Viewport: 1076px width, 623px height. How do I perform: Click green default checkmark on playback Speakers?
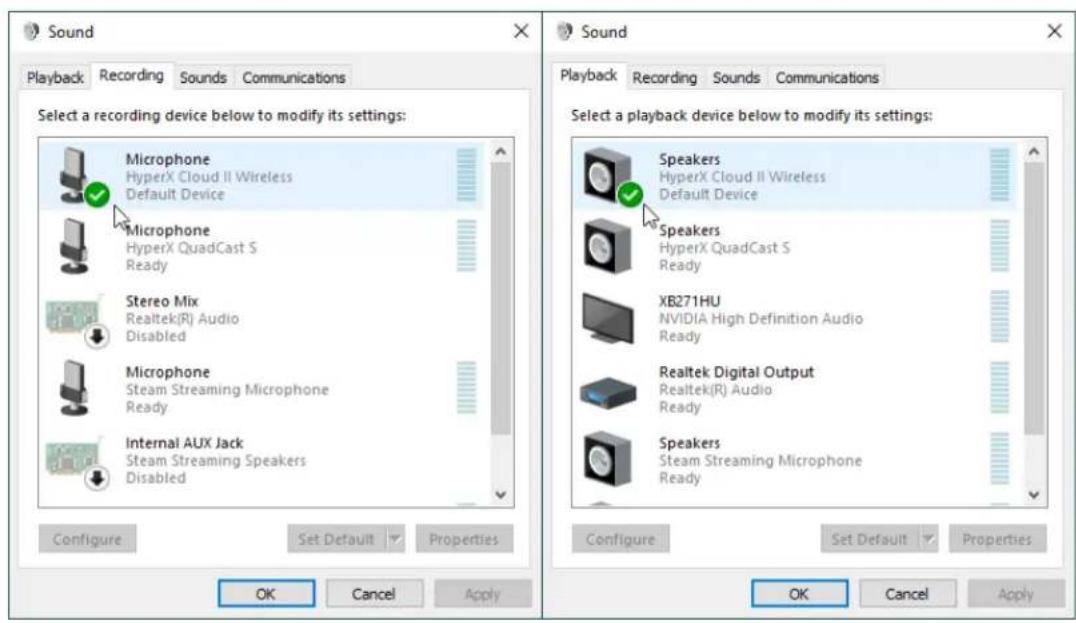631,195
